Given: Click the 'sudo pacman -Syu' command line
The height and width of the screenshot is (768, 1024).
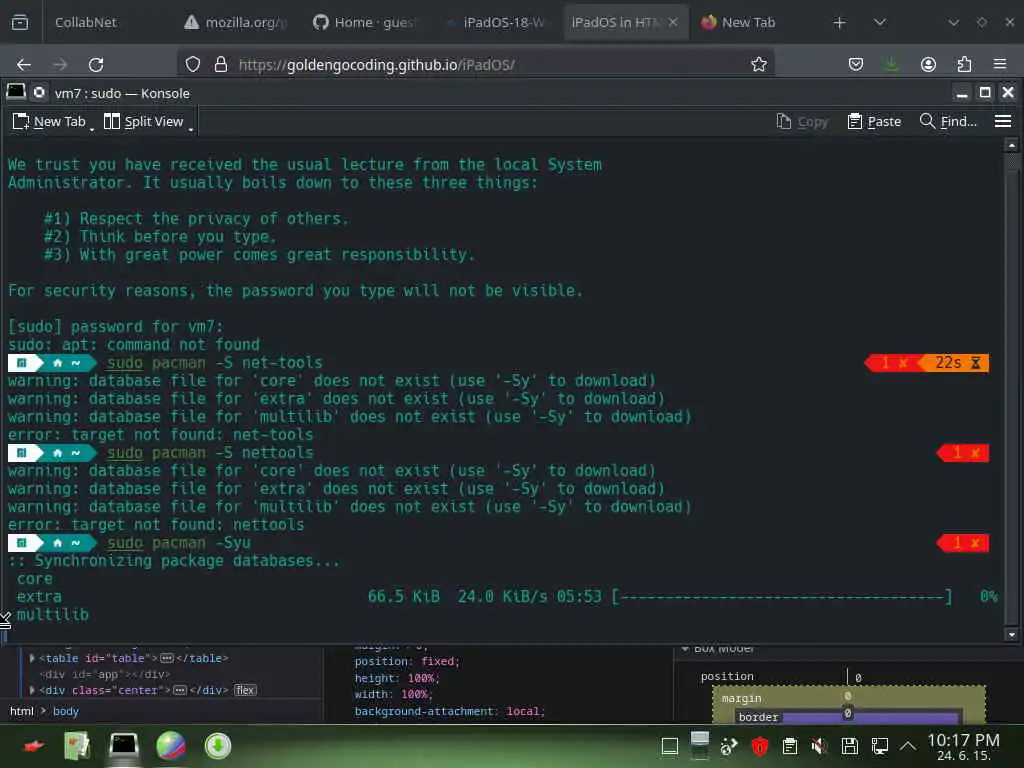Looking at the screenshot, I should [x=178, y=543].
